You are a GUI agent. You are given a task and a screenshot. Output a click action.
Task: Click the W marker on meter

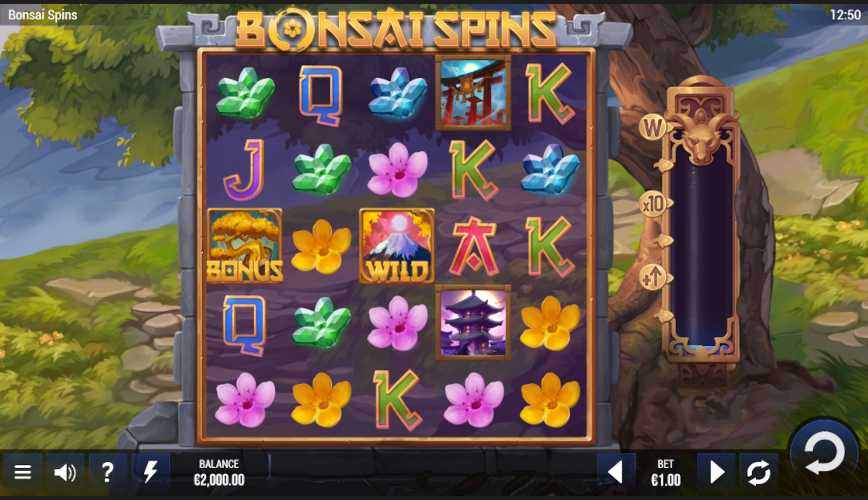(653, 127)
